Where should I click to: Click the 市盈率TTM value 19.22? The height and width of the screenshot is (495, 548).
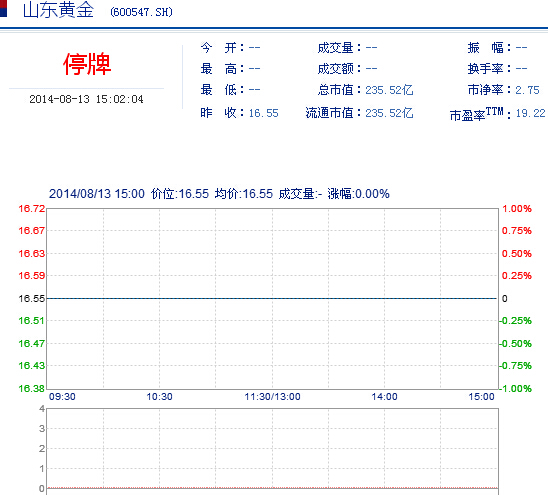coord(531,113)
